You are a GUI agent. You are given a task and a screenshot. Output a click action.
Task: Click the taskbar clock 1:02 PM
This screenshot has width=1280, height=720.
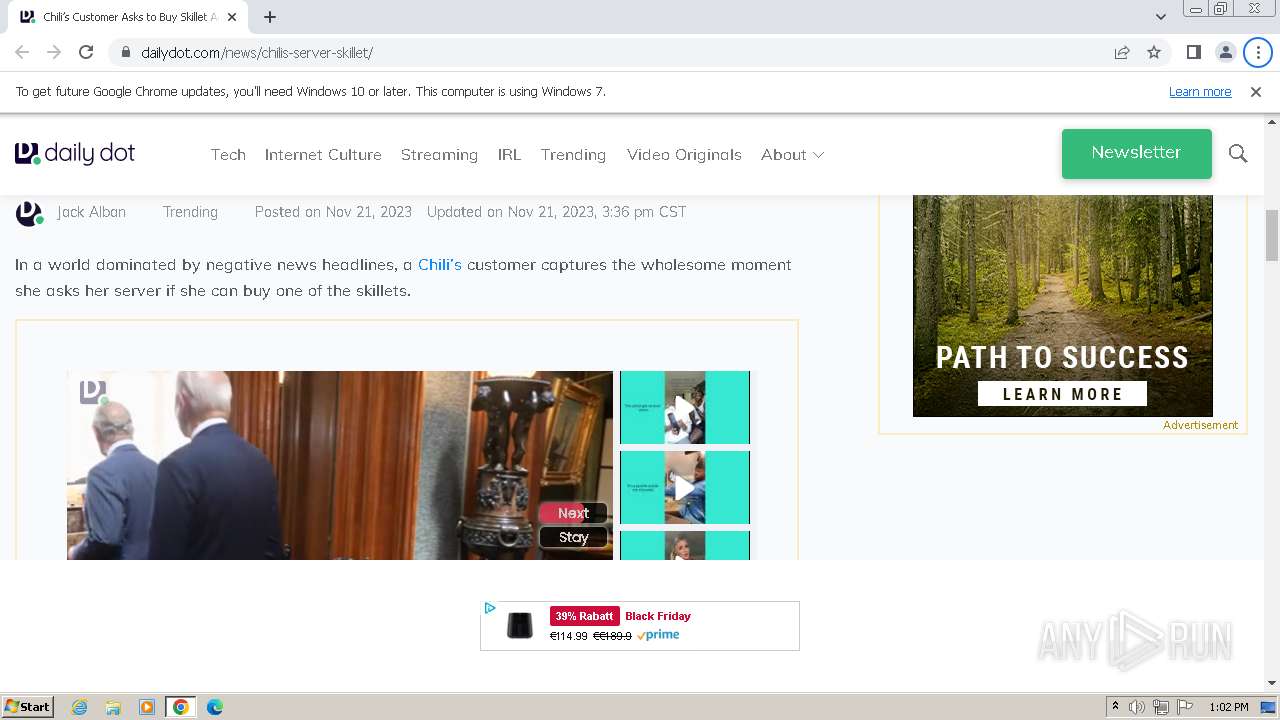(x=1228, y=707)
